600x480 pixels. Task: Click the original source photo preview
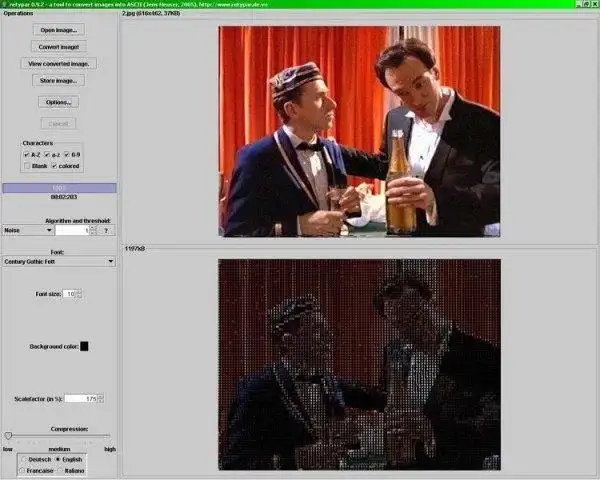pyautogui.click(x=359, y=131)
